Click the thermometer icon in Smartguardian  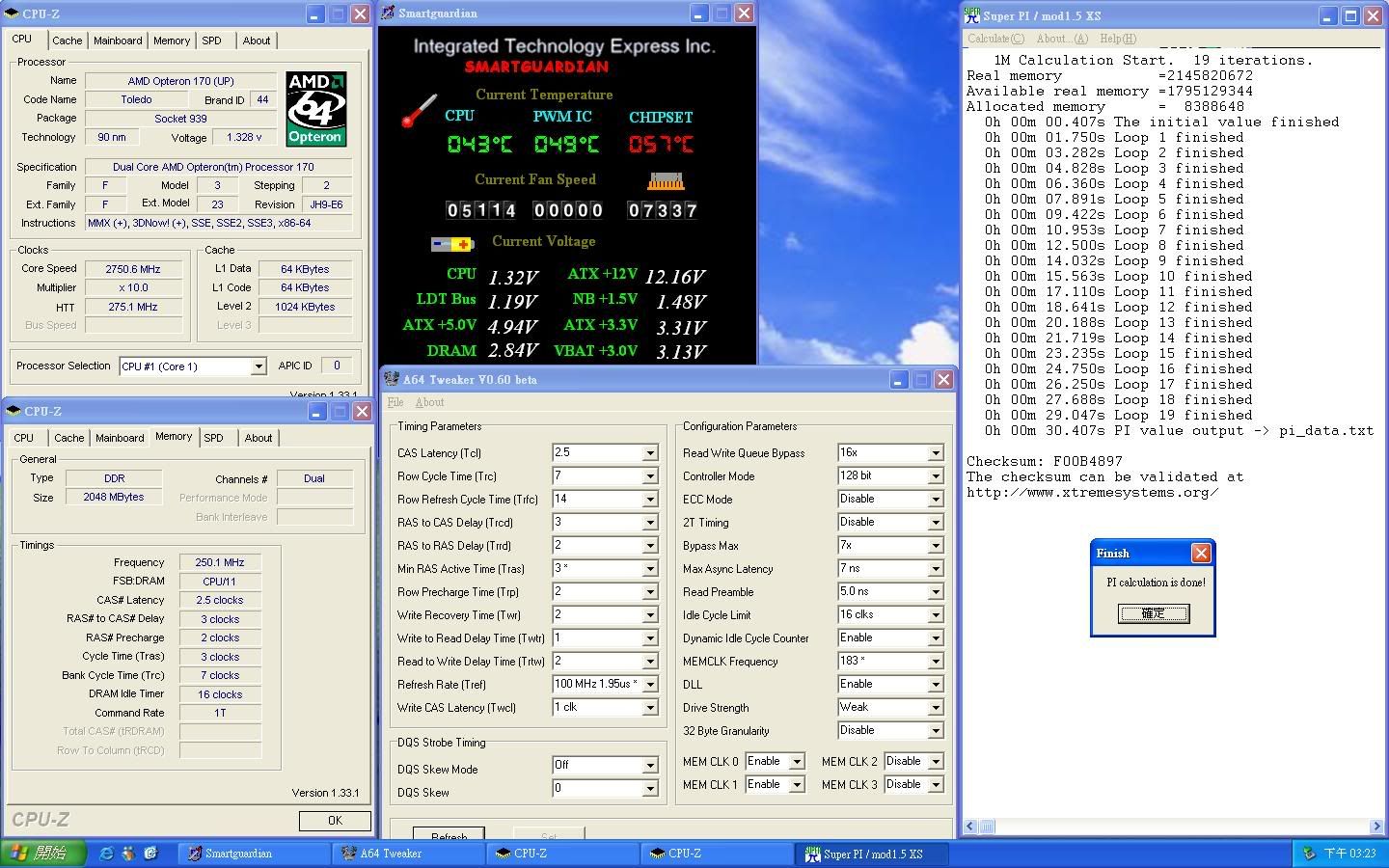tap(419, 111)
